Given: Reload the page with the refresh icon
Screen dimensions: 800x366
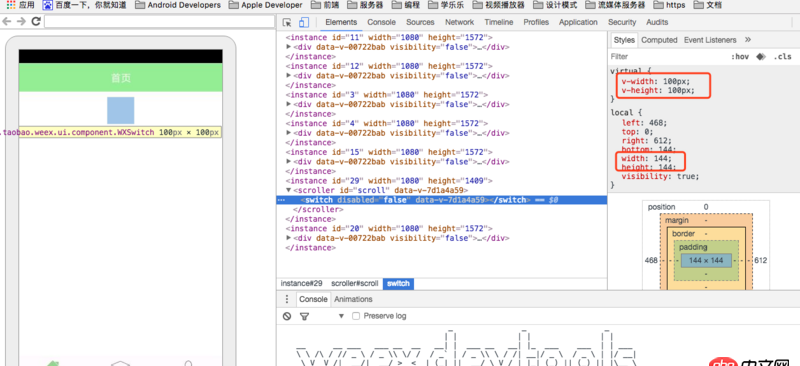Looking at the screenshot, I should pyautogui.click(x=36, y=21).
